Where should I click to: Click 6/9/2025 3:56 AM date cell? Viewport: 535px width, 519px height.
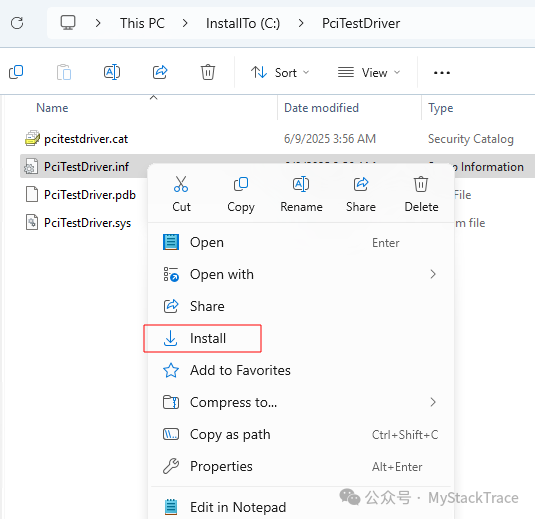click(x=330, y=139)
